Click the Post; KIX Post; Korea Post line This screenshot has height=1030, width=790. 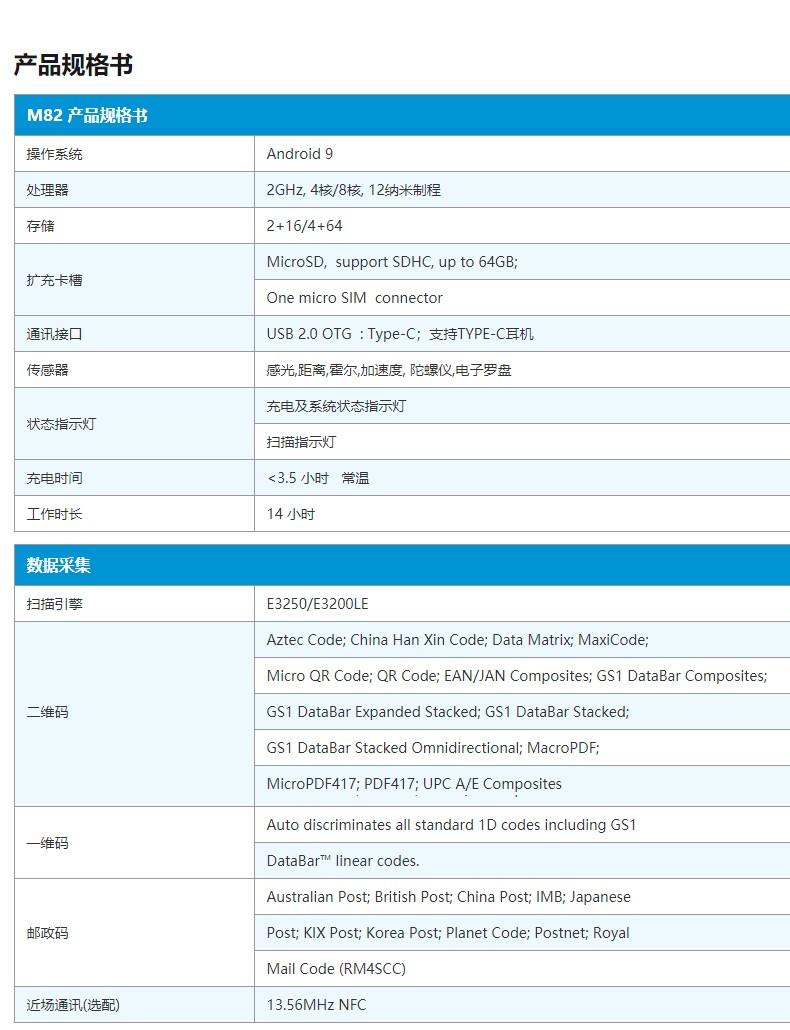[x=448, y=933]
